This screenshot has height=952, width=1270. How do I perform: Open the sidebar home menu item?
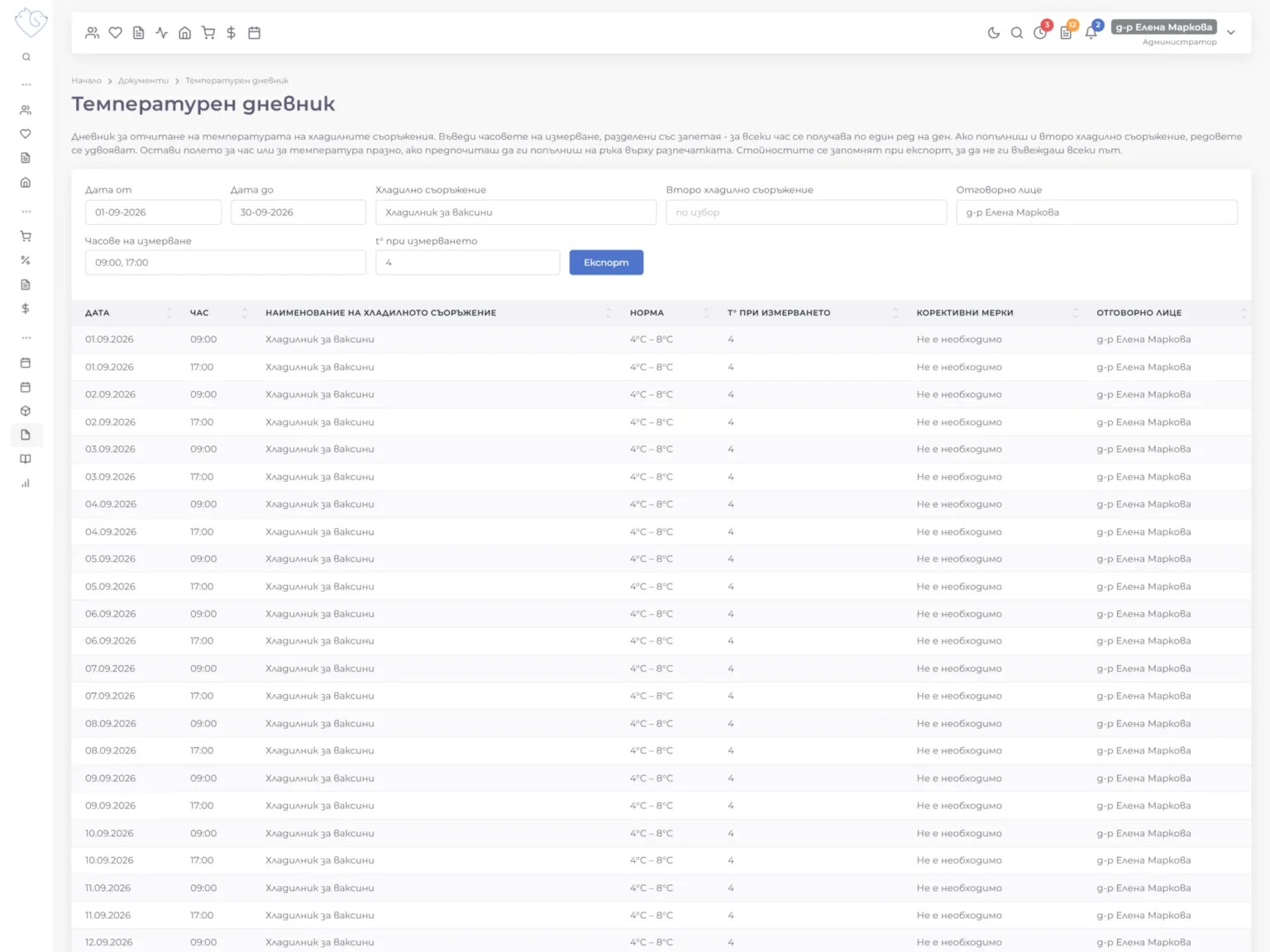coord(26,183)
